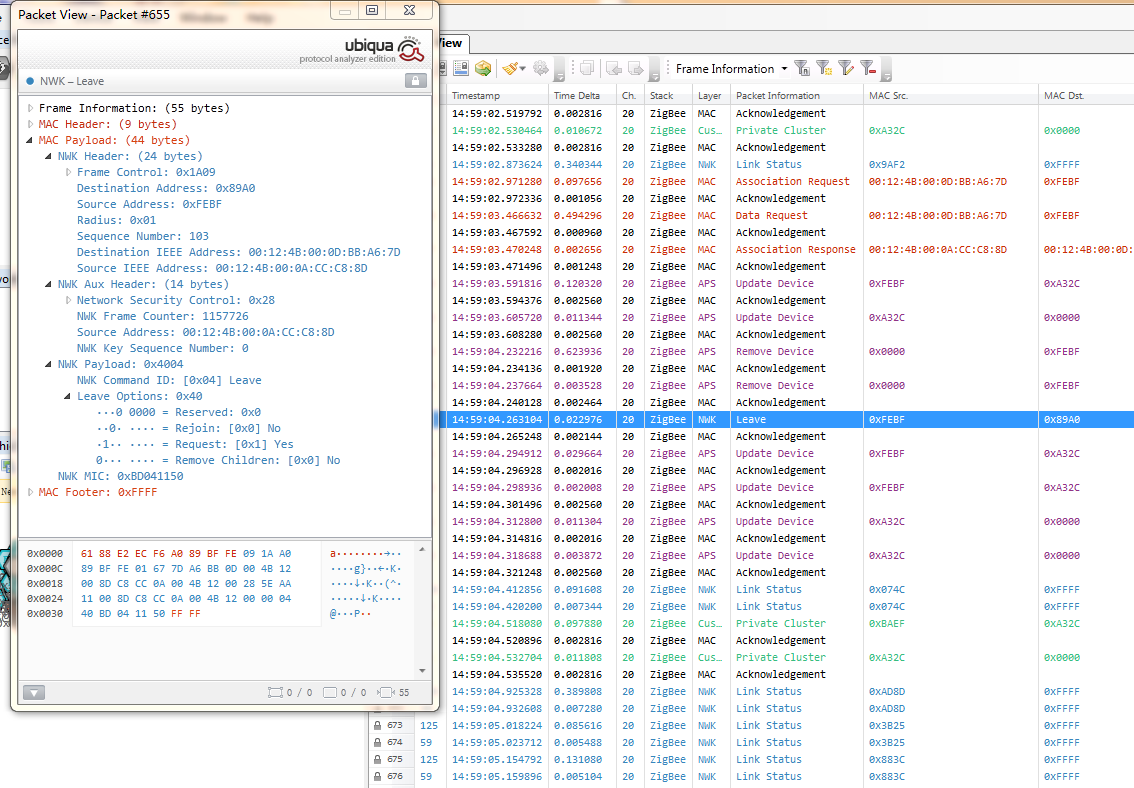The width and height of the screenshot is (1134, 788).
Task: Click the packet details view icon
Action: point(461,69)
